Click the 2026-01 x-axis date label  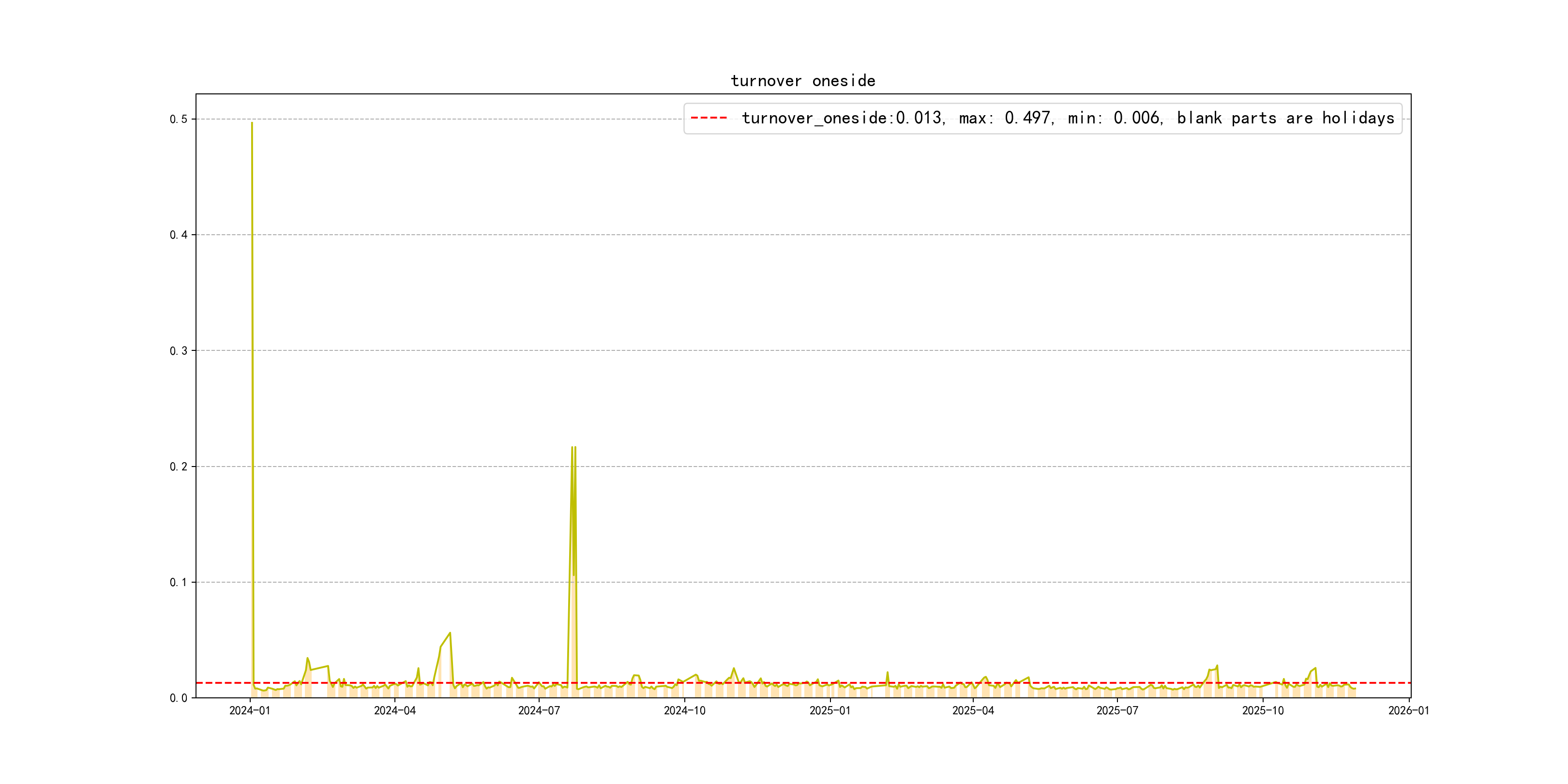point(1408,711)
